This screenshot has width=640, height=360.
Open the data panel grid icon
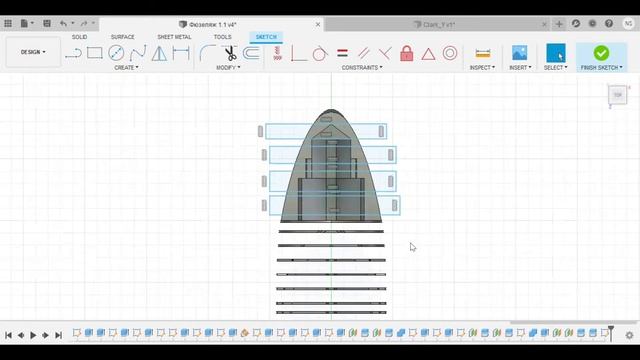coord(8,24)
